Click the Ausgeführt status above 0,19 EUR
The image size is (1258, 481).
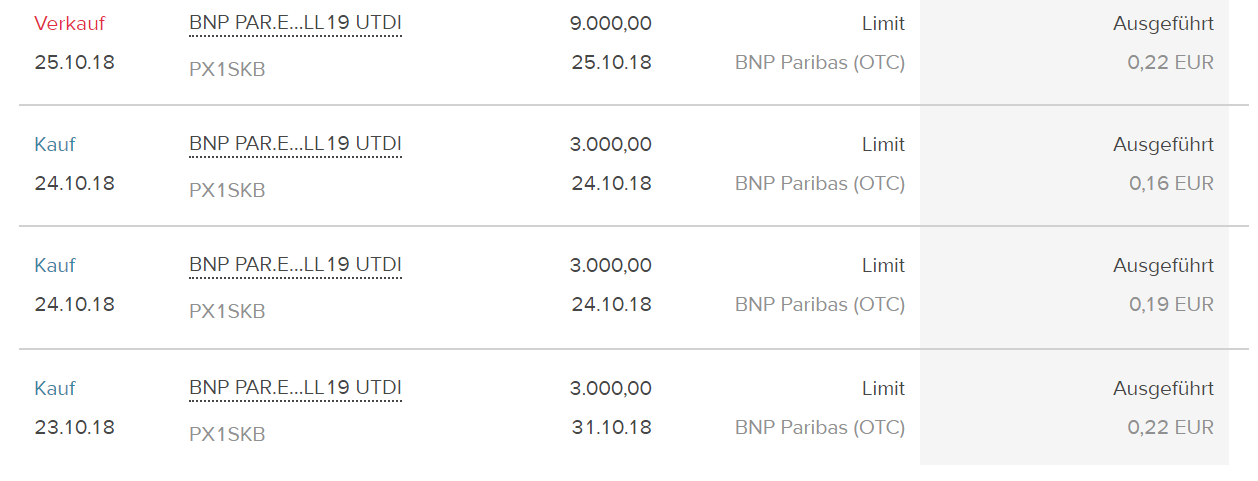[1163, 266]
